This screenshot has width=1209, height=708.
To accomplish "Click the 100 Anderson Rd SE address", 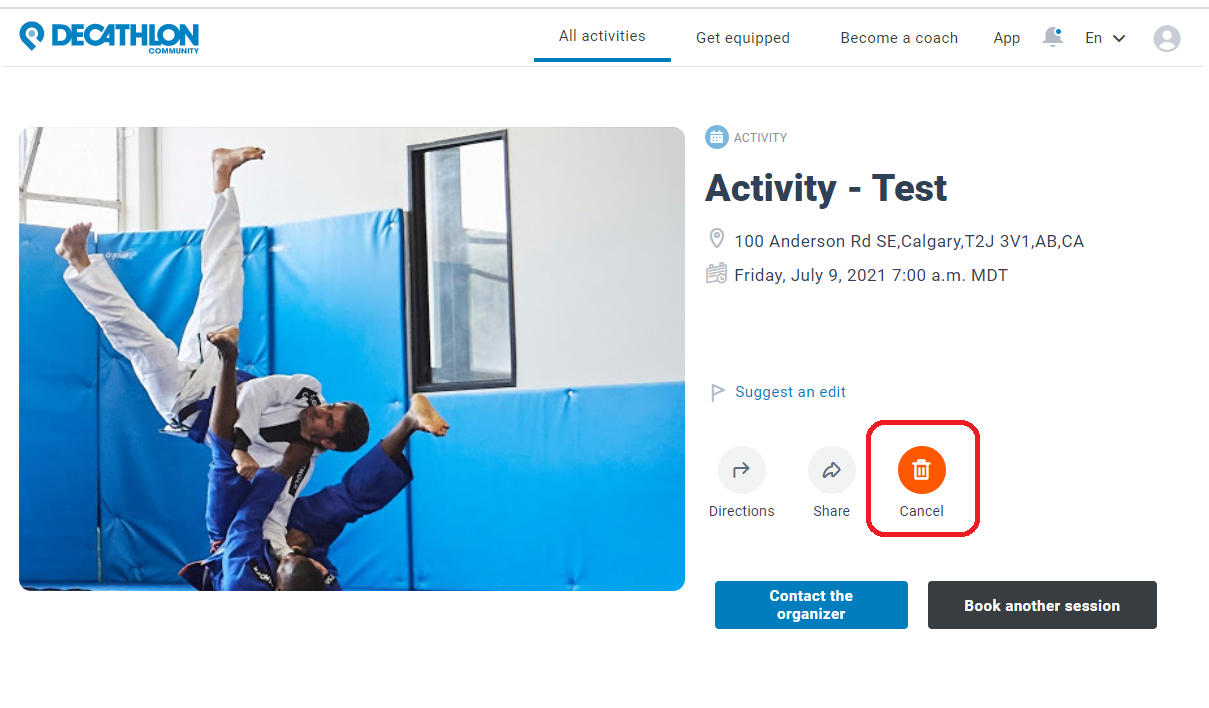I will (x=909, y=241).
